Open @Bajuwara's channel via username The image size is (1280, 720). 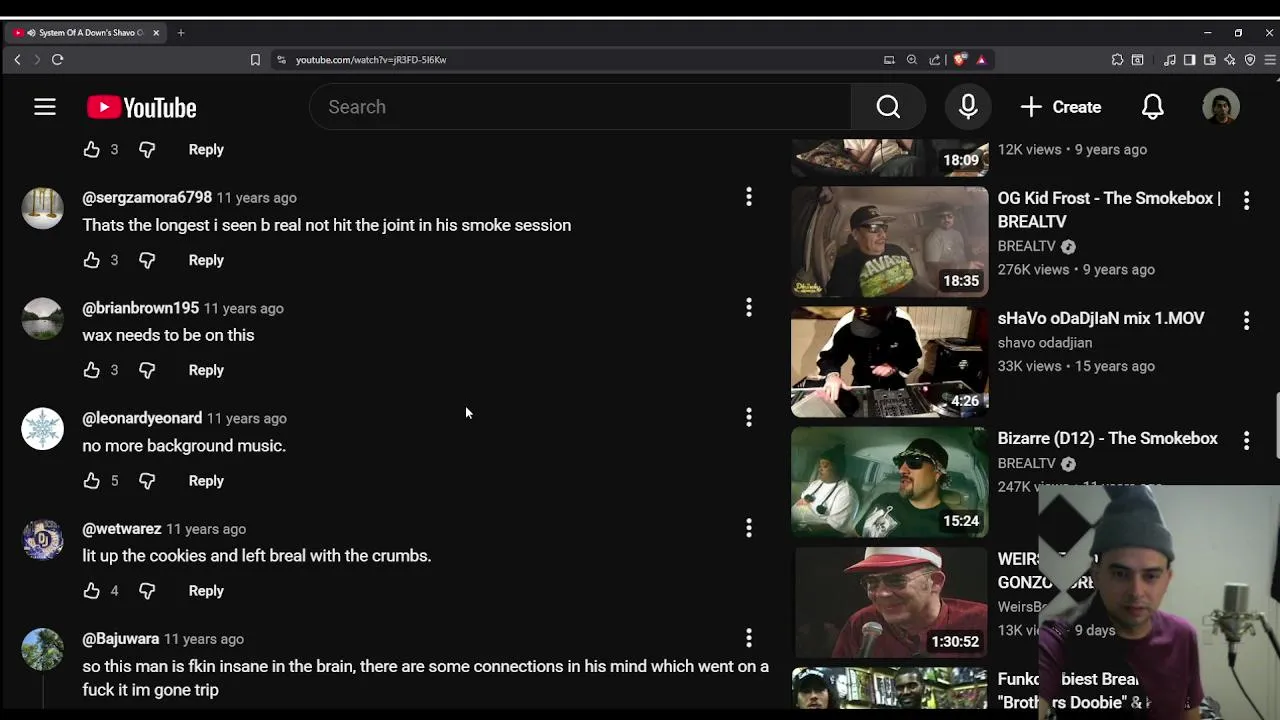121,639
